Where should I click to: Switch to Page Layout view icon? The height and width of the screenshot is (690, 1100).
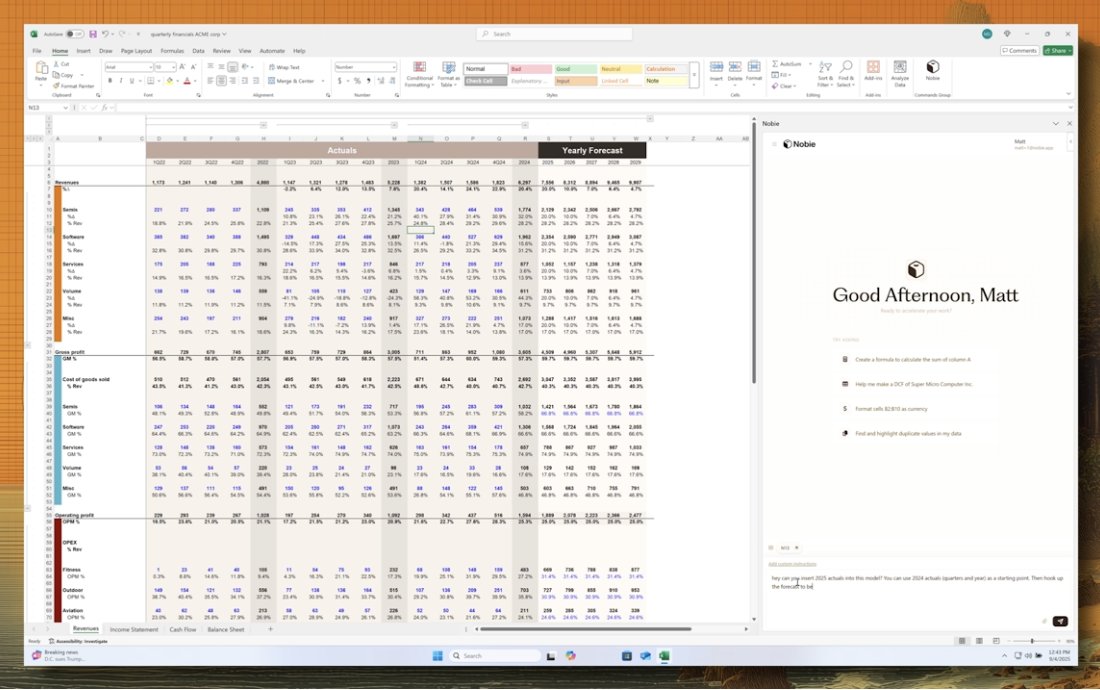click(x=979, y=641)
